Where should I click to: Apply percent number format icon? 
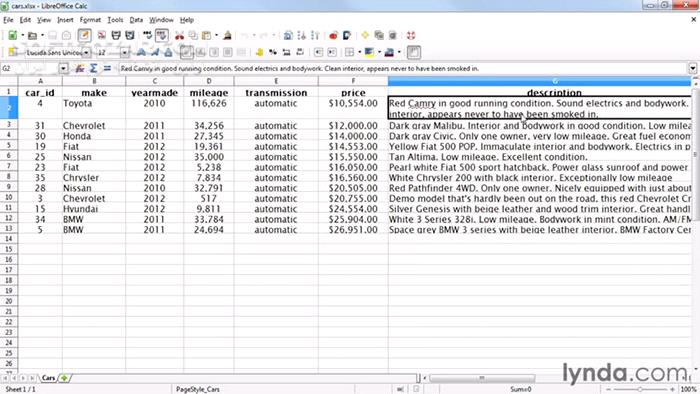(273, 52)
